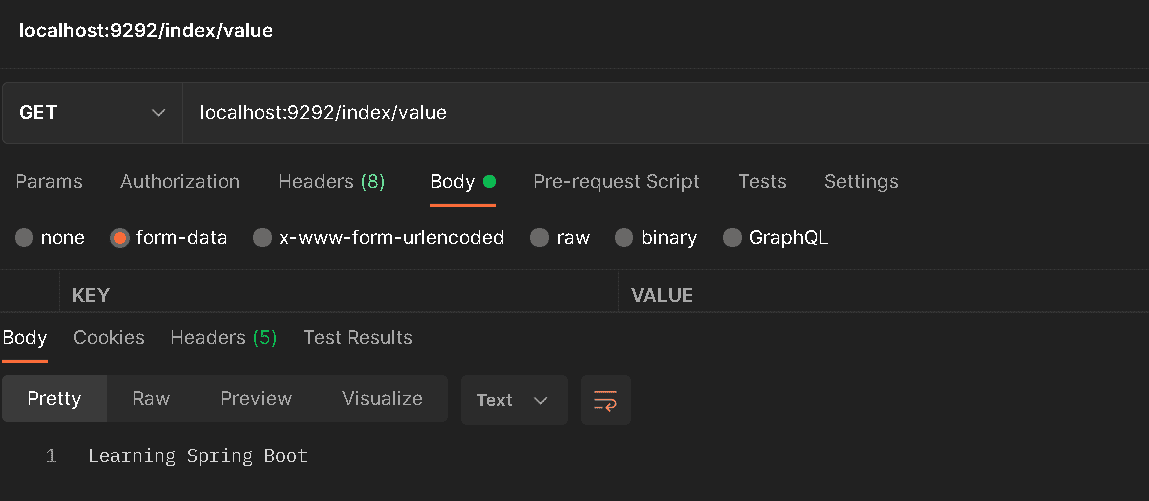1149x501 pixels.
Task: Click the request URL input field
Action: [x=660, y=113]
